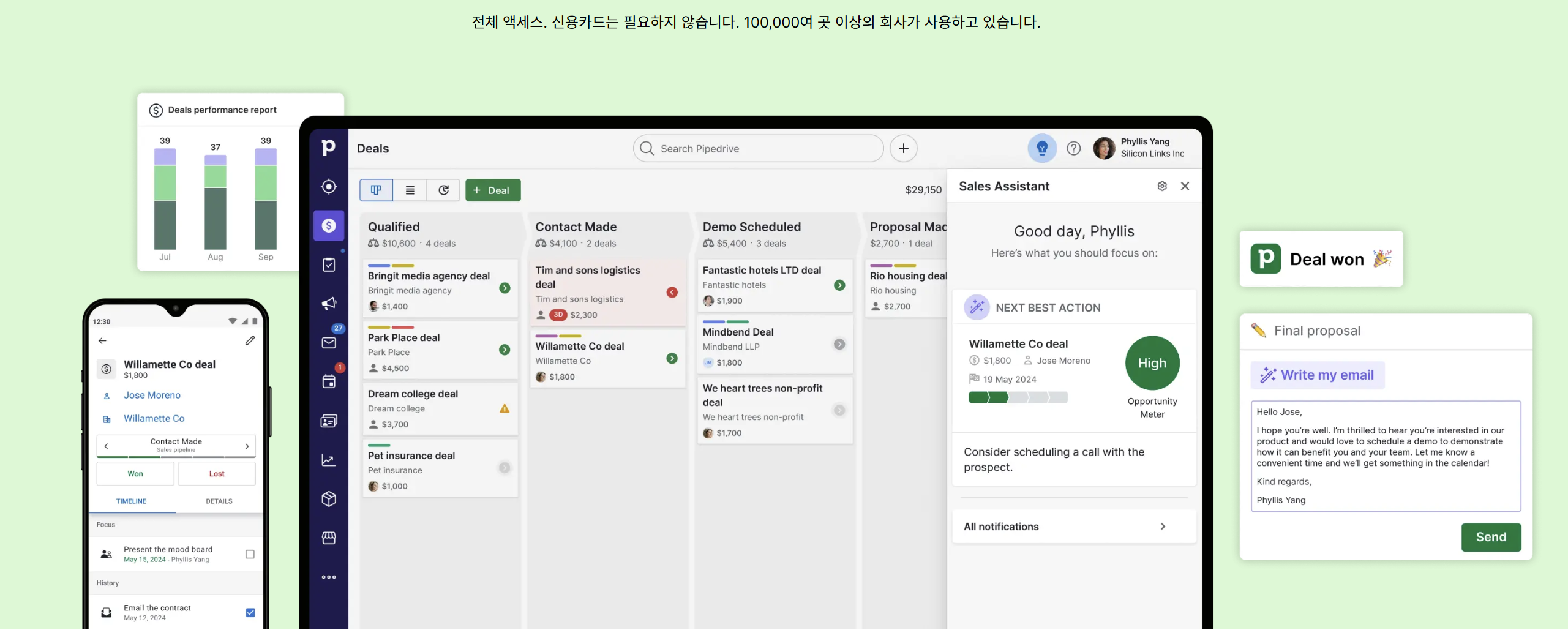Switch to the TIMELINE tab
Viewport: 1568px width, 630px height.
132,501
